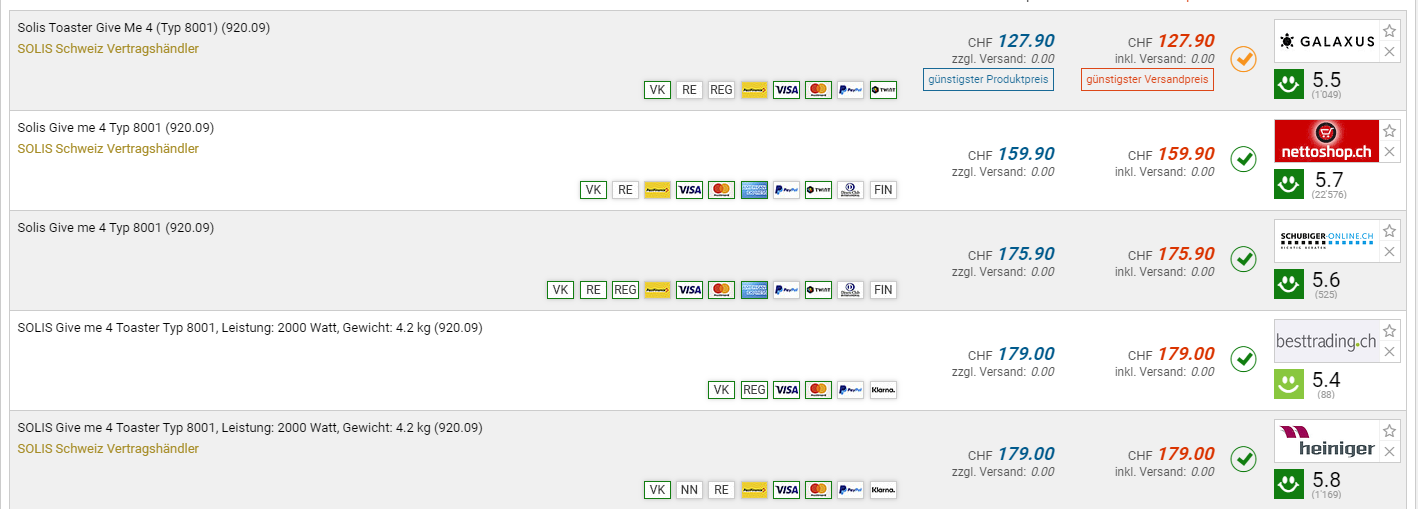Click the FIN financing badge in nettoshop.ch row

[x=883, y=190]
